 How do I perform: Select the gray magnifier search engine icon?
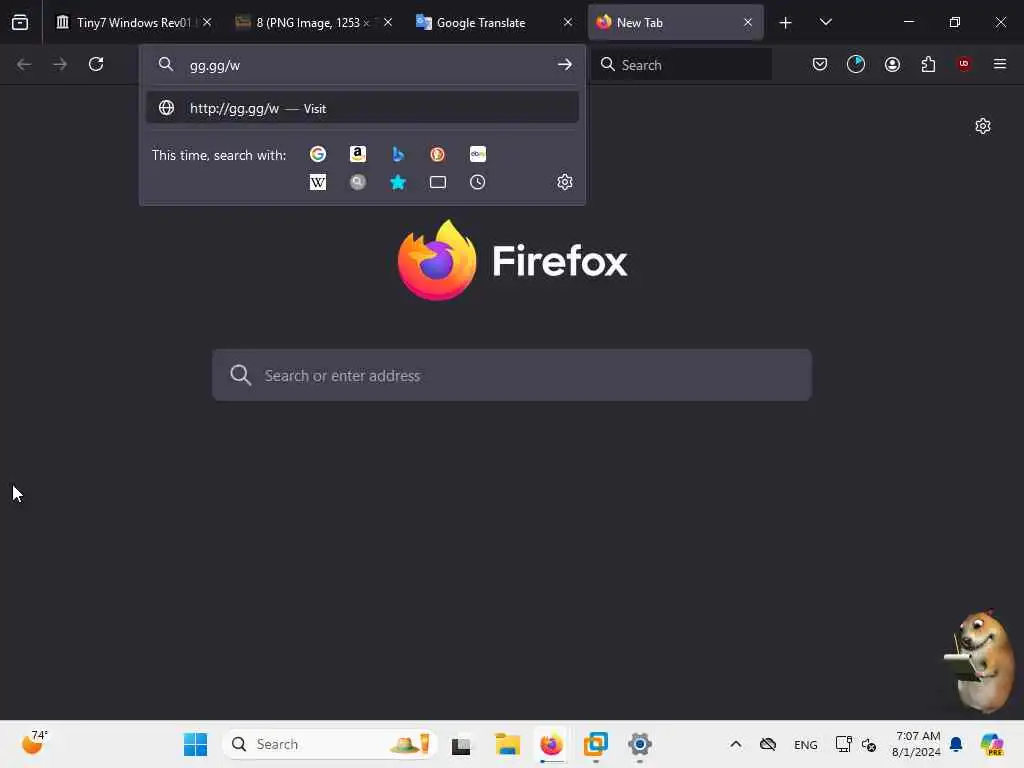[x=358, y=182]
